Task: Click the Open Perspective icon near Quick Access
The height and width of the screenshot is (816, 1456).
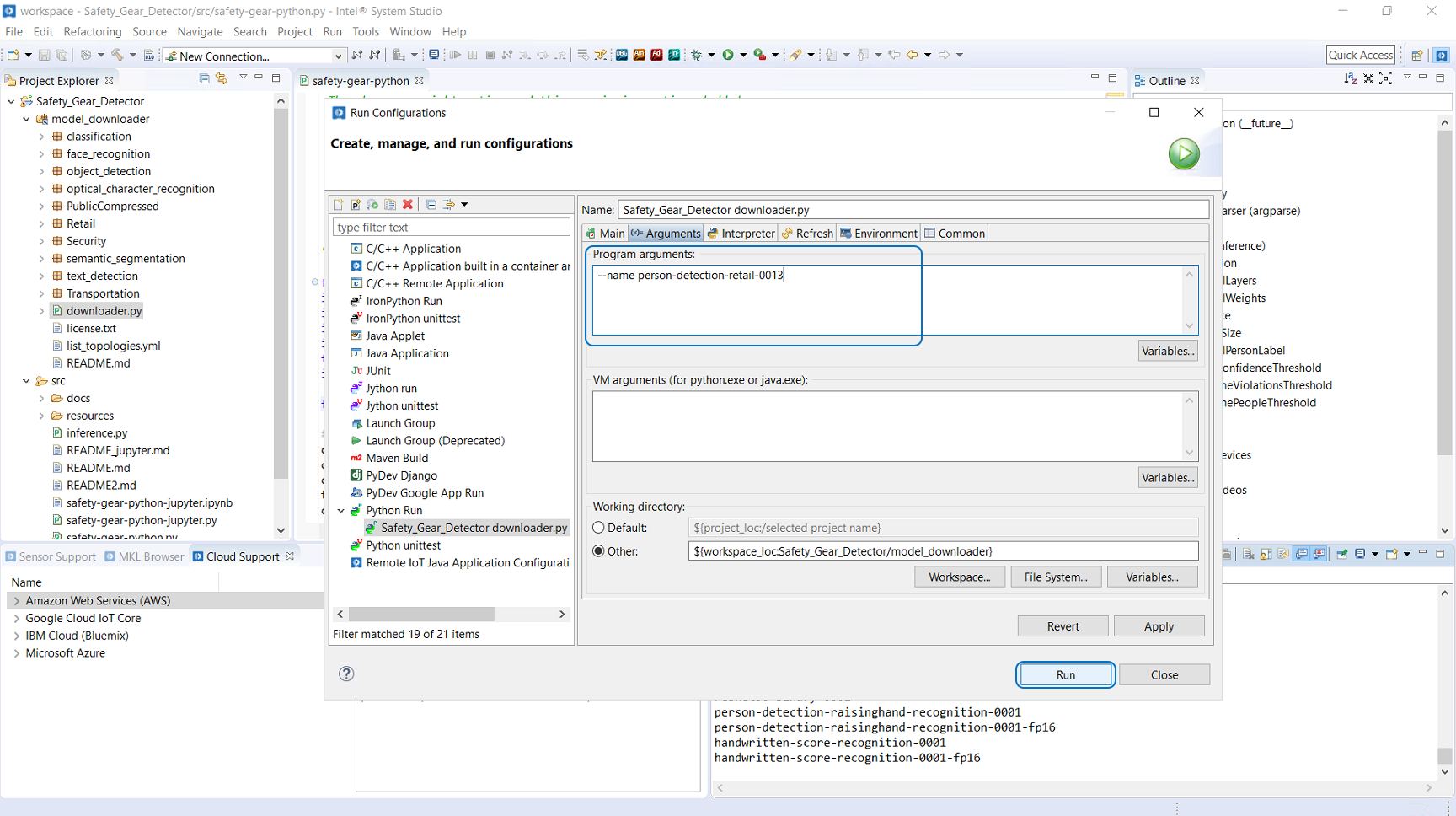Action: click(1417, 55)
